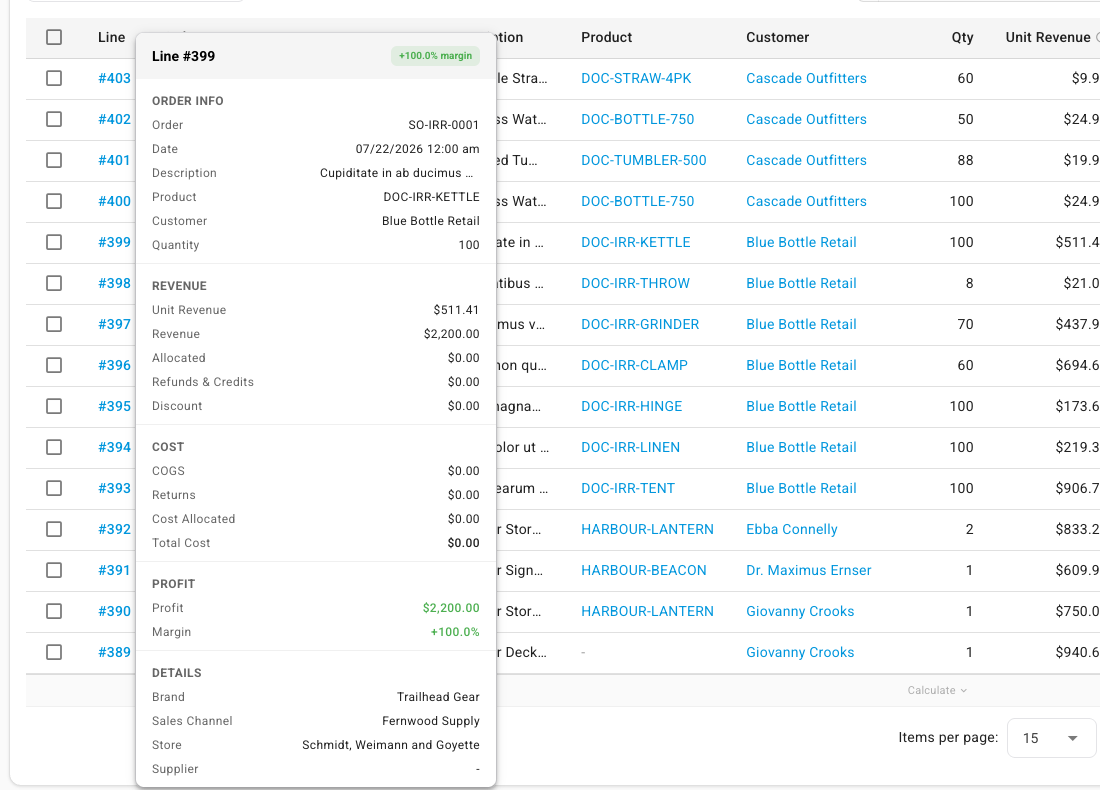1100x790 pixels.
Task: Open line #391 link
Action: (x=114, y=570)
